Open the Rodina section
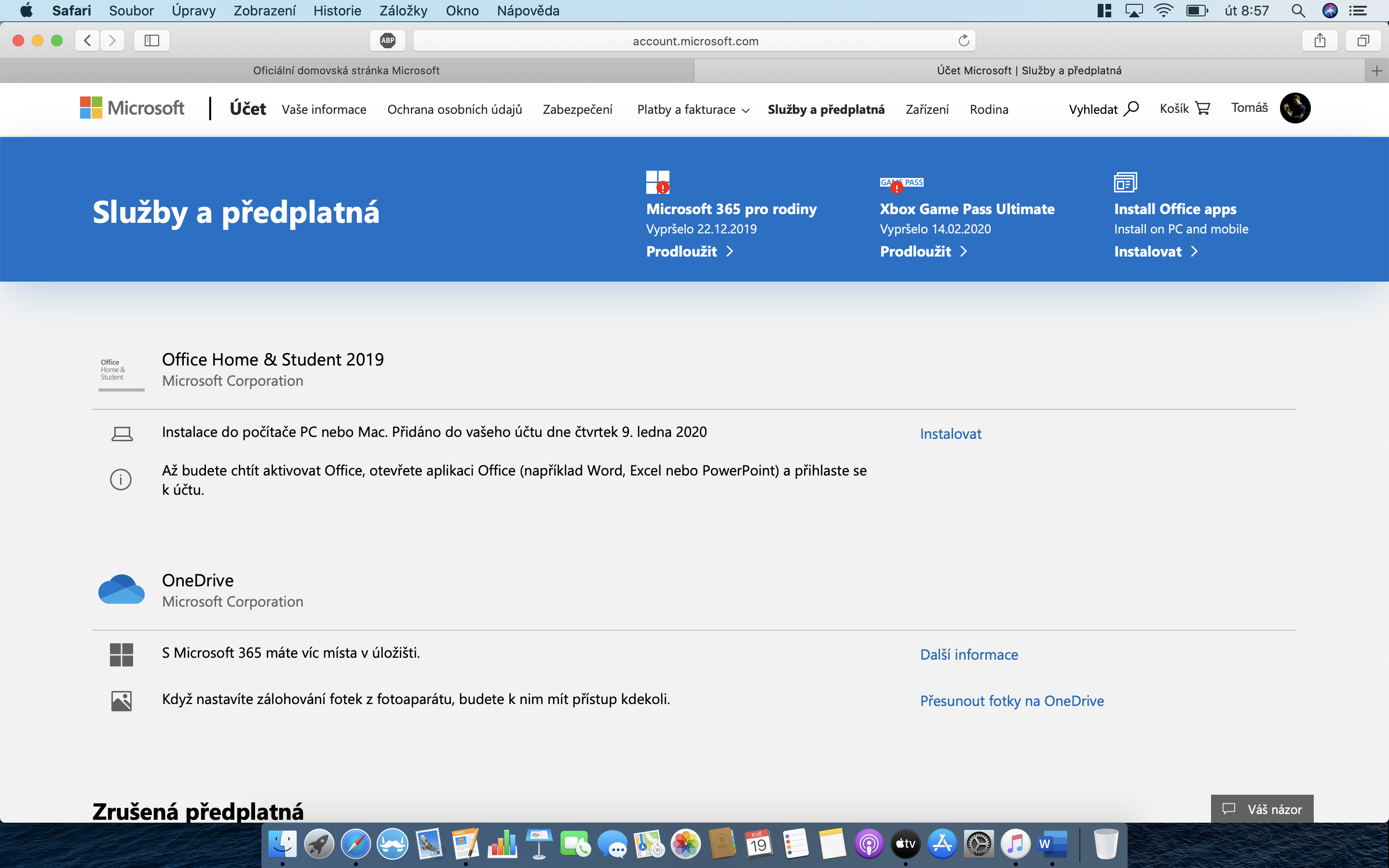1389x868 pixels. coord(989,109)
